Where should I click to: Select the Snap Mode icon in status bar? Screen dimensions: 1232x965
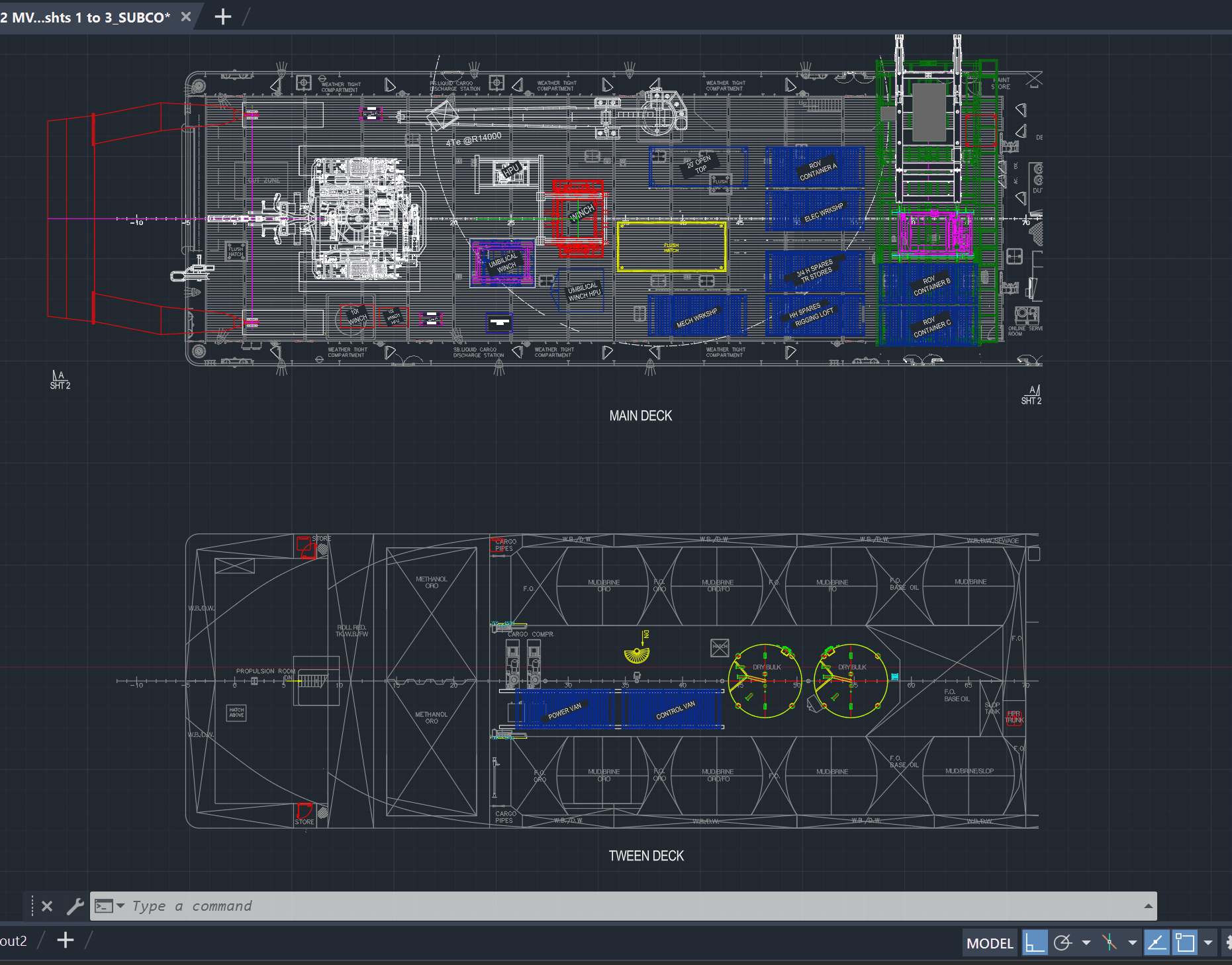tap(1035, 942)
